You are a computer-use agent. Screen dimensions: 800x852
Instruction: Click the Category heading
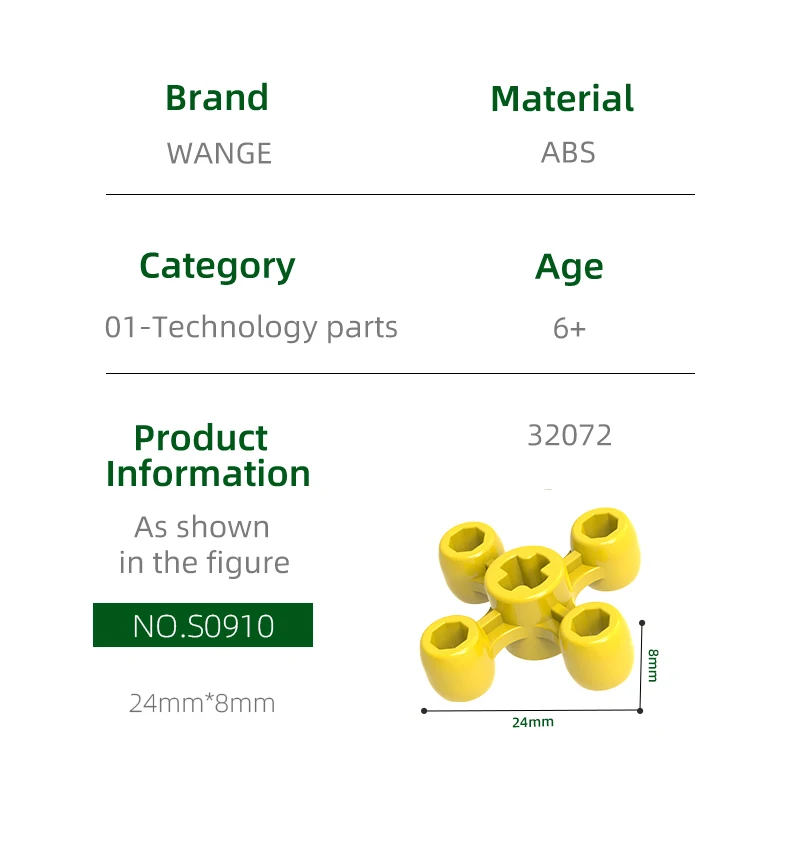[217, 266]
